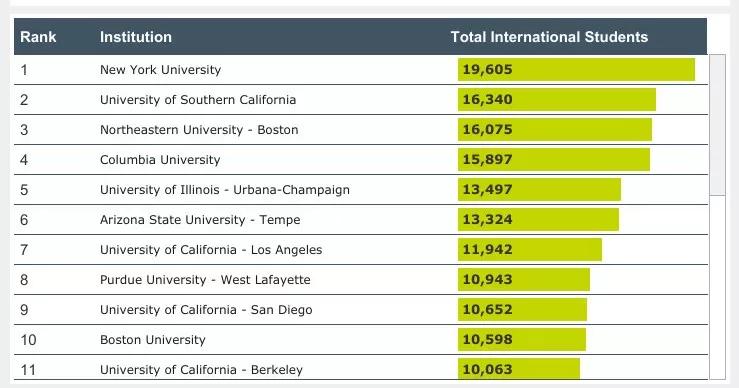This screenshot has width=739, height=388.
Task: Click the Total International Students header
Action: tap(549, 37)
